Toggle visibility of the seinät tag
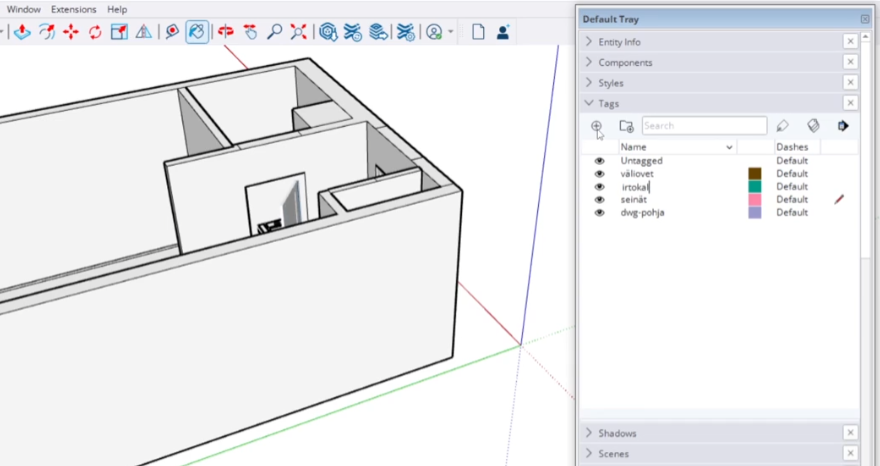 600,199
